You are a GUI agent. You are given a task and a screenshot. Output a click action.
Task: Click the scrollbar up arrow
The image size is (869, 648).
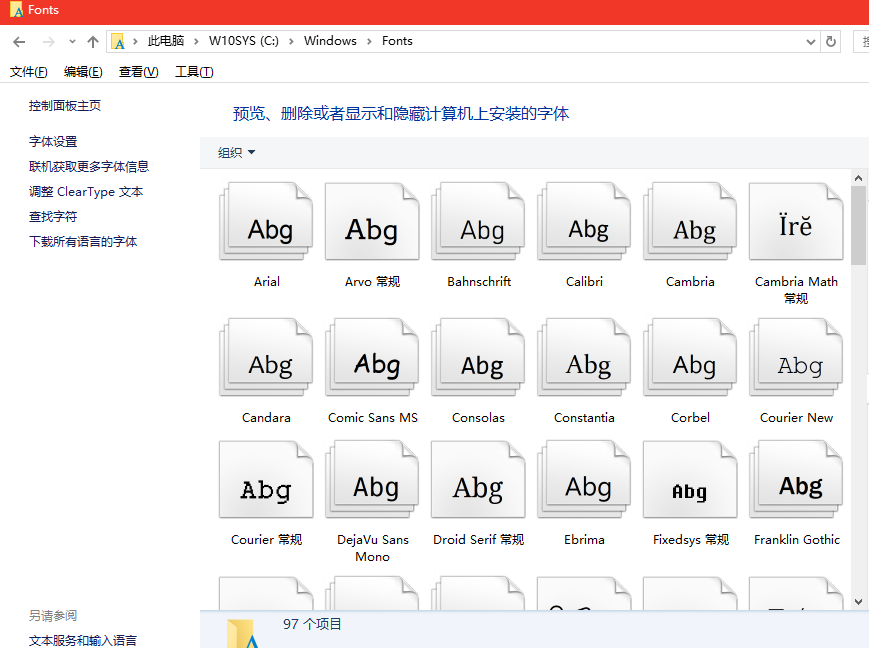(858, 178)
